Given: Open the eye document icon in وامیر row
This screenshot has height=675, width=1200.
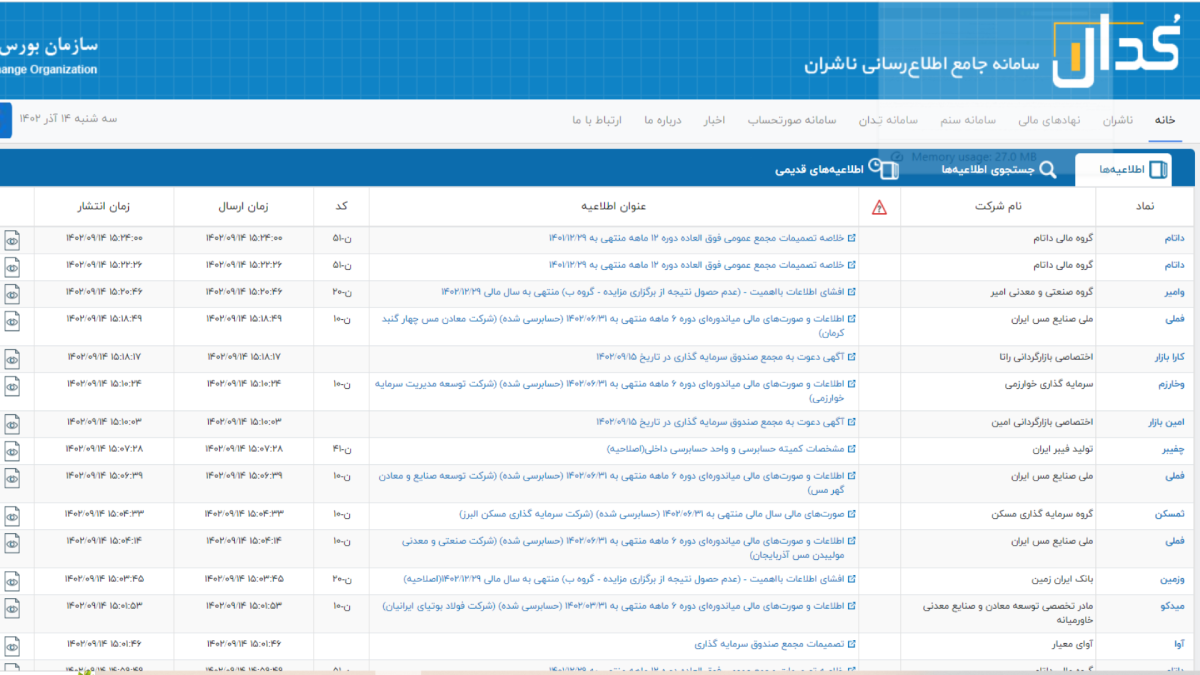Looking at the screenshot, I should [x=12, y=292].
